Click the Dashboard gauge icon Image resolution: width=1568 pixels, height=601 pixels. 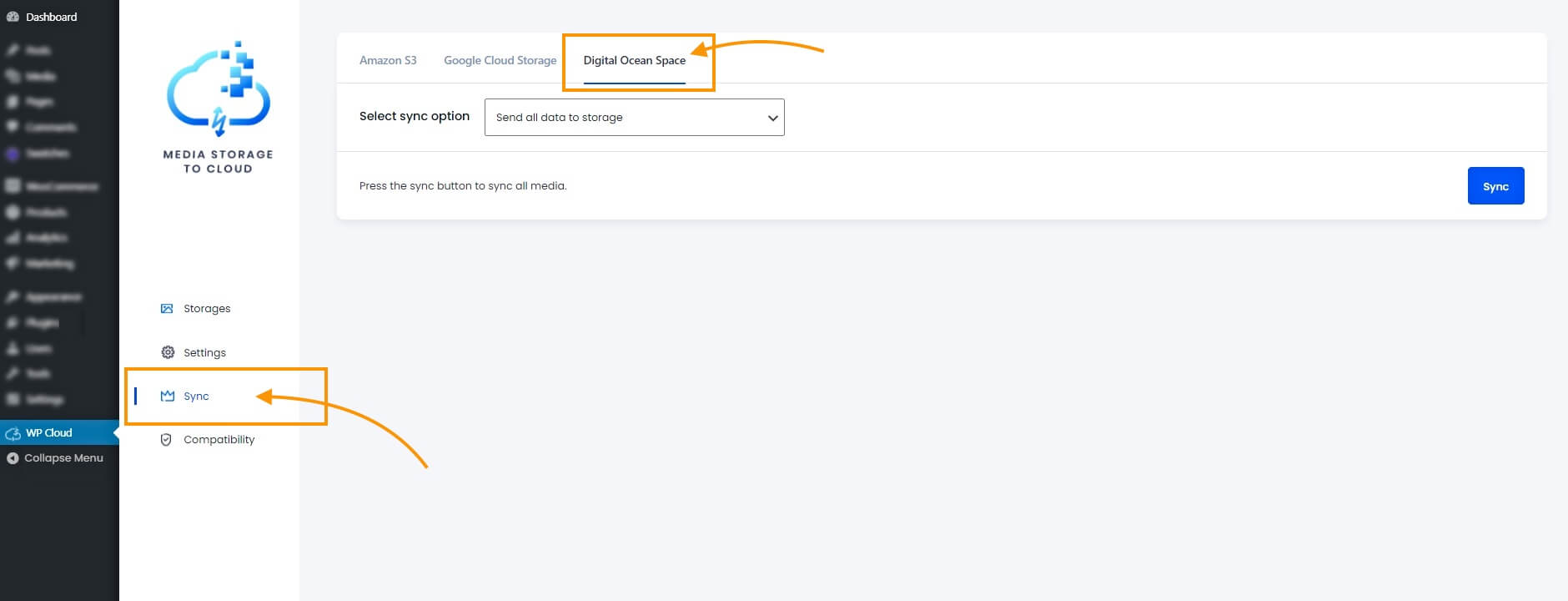13,17
